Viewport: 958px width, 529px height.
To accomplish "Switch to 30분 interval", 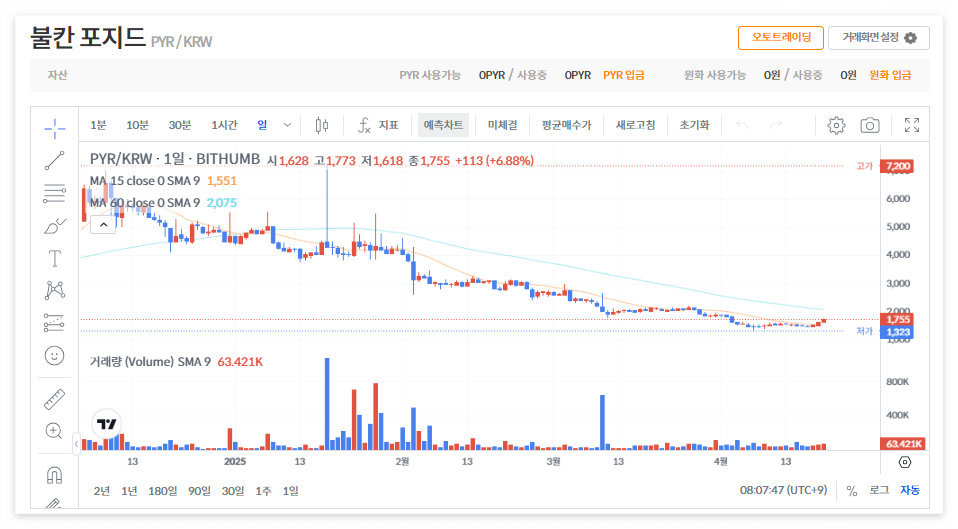I will [180, 125].
